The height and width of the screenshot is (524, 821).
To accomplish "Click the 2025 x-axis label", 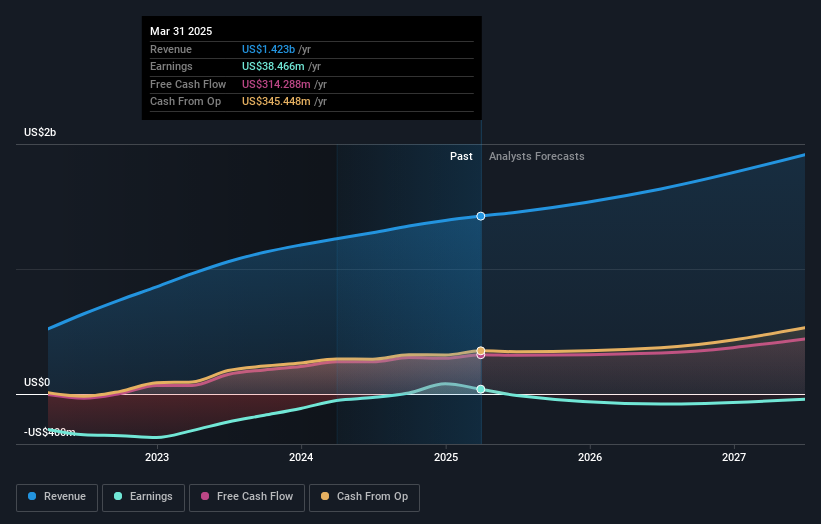I will point(446,458).
